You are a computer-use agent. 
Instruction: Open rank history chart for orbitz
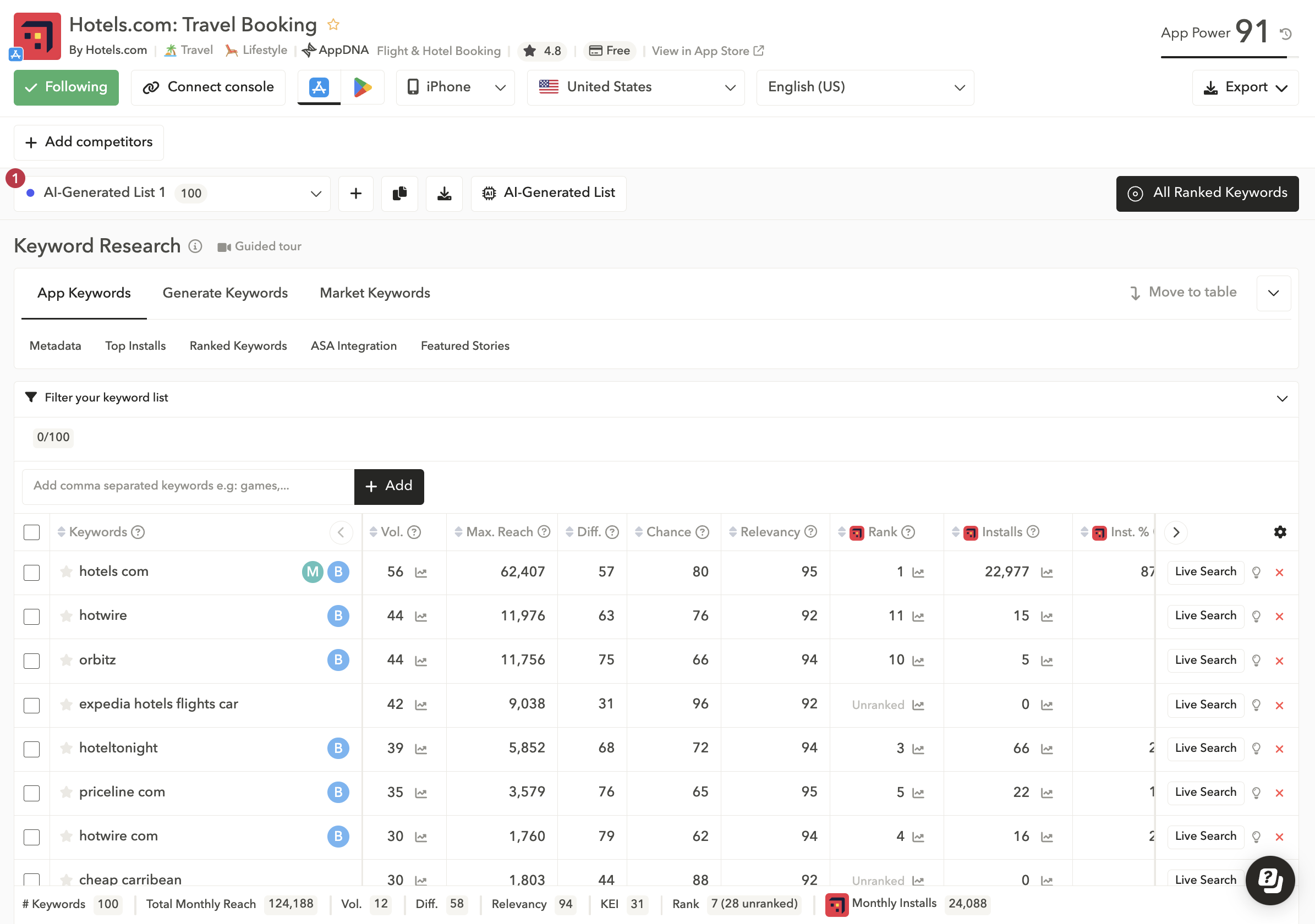(918, 661)
